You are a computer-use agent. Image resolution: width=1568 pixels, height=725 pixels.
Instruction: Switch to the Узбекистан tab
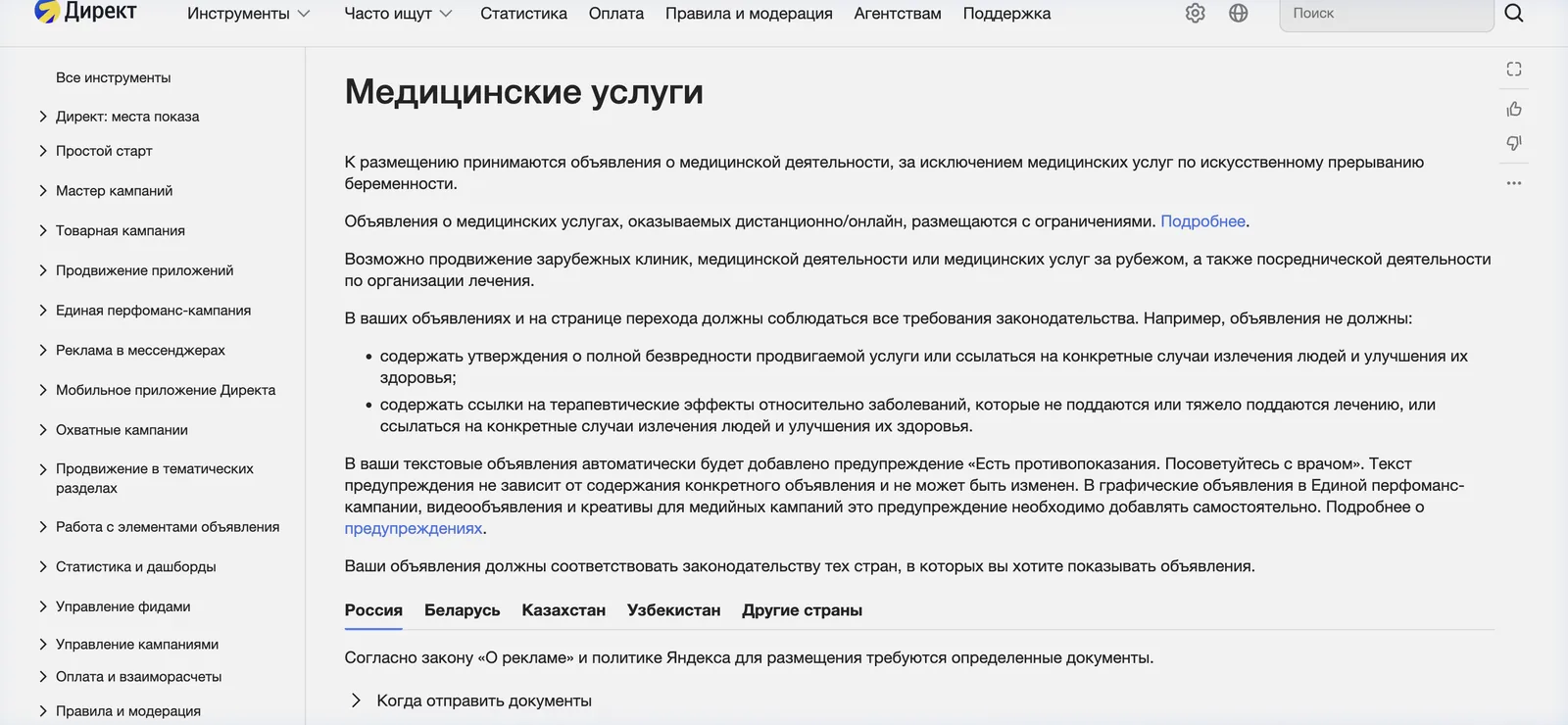tap(674, 610)
